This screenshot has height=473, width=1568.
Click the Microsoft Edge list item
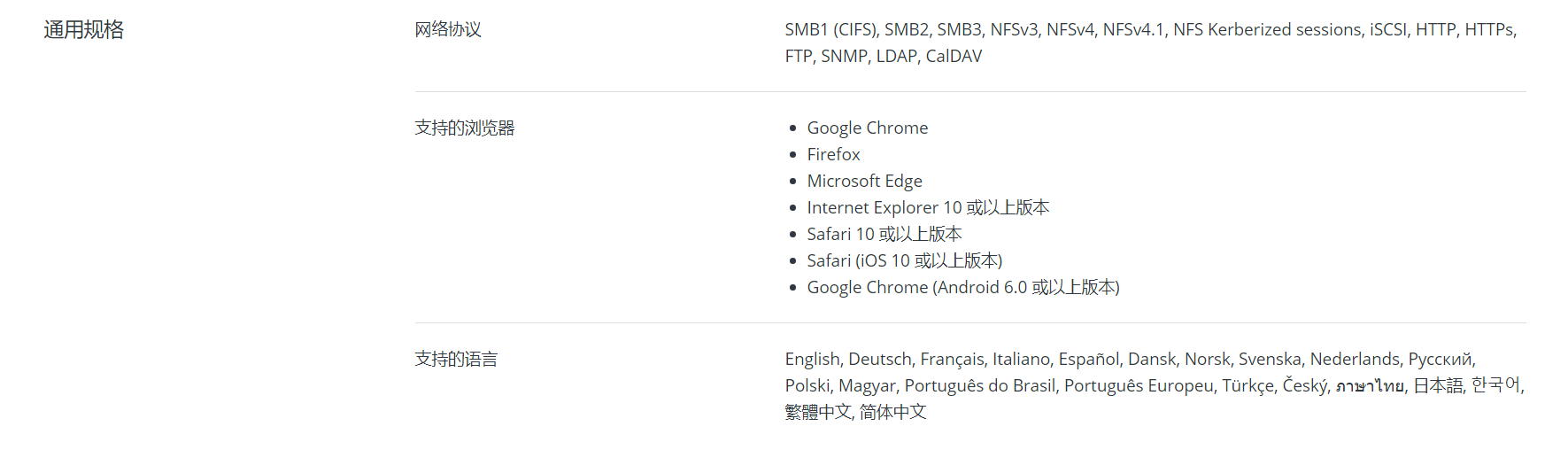coord(864,182)
